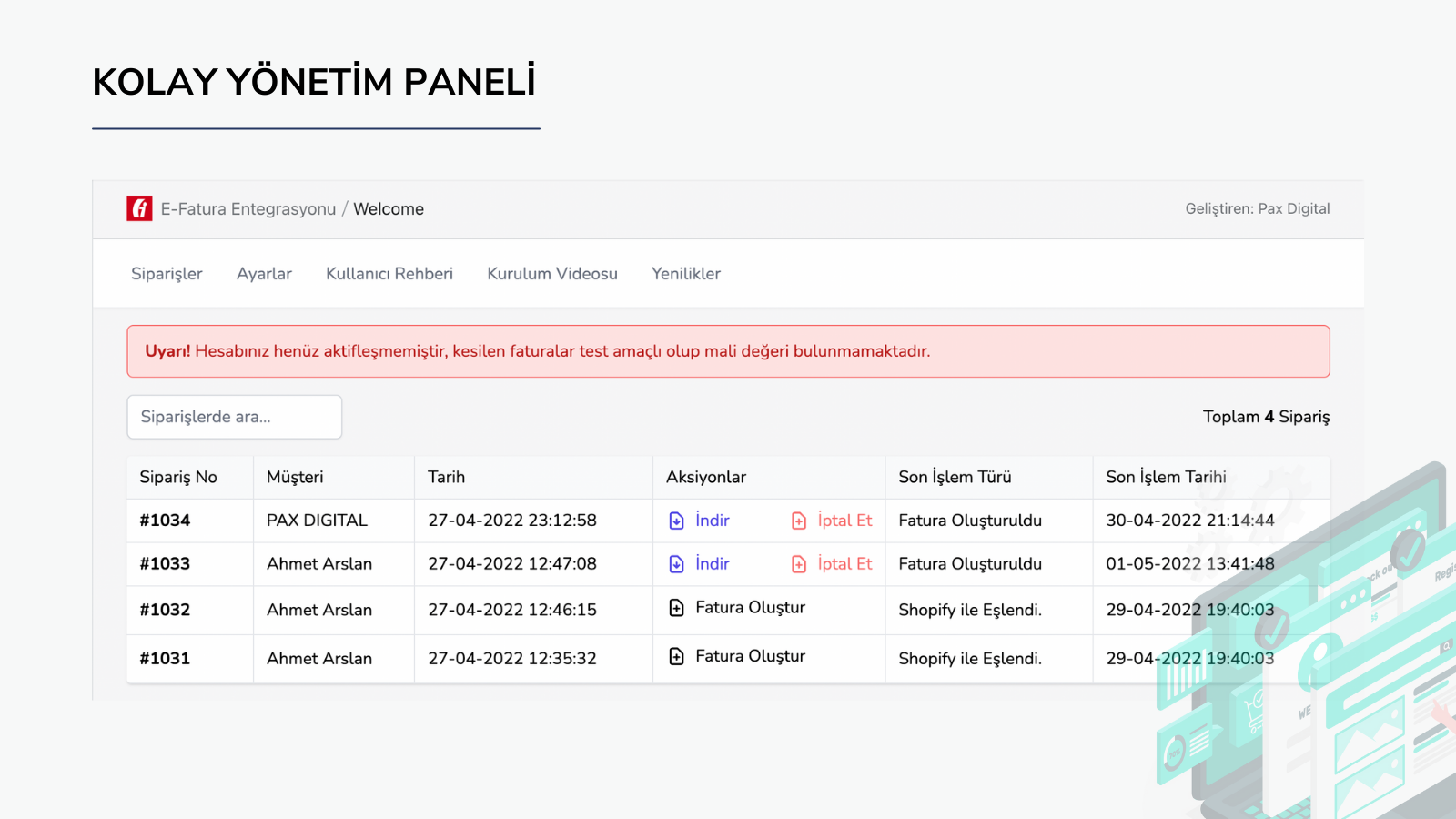Open Kurulum Videosu from the navigation
The image size is (1456, 819).
[551, 273]
